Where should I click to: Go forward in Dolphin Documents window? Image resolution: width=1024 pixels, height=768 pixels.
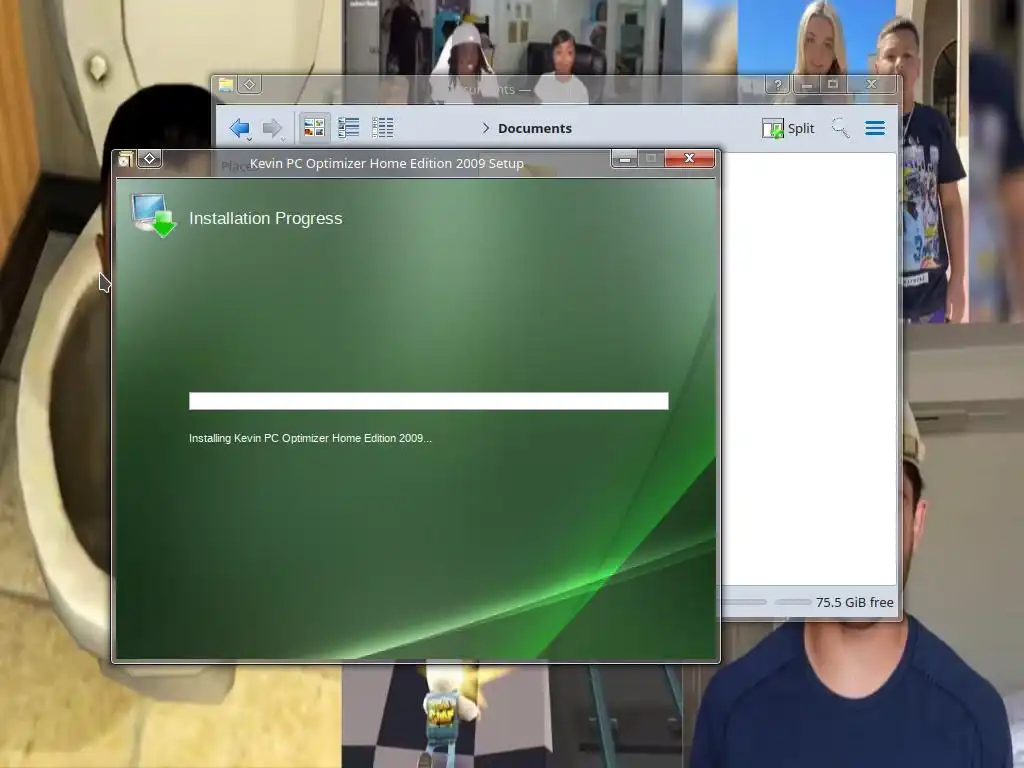click(272, 128)
